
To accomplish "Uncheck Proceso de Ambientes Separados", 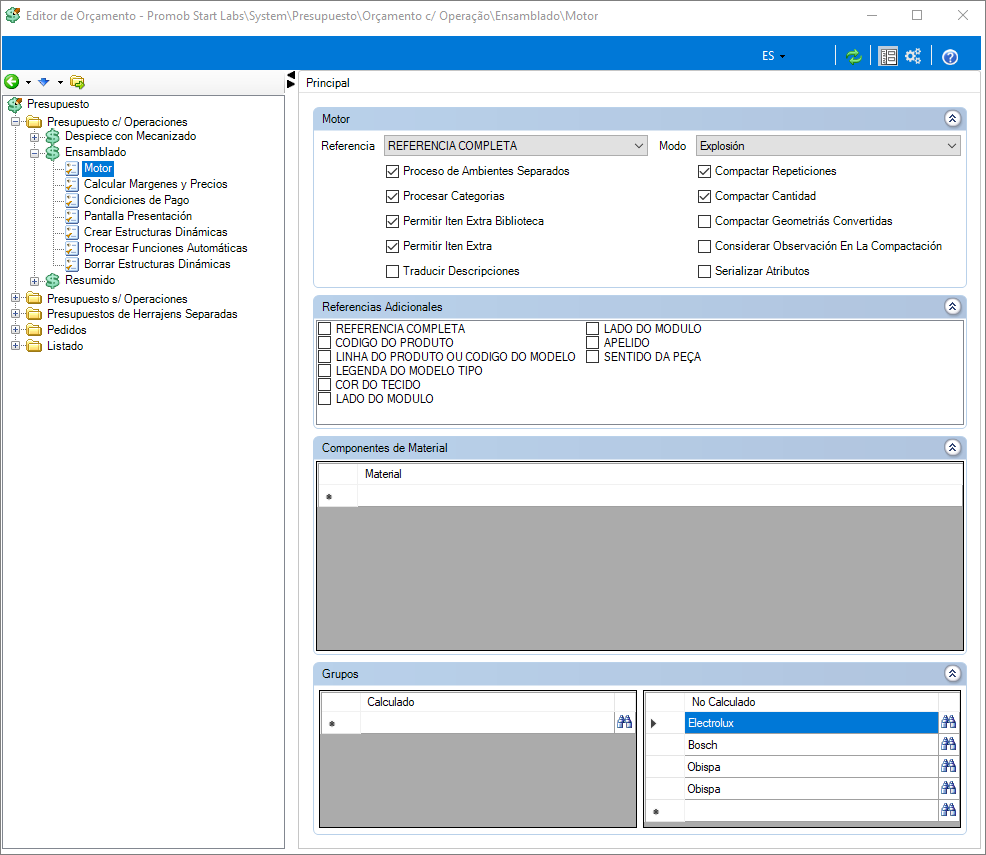I will (392, 171).
